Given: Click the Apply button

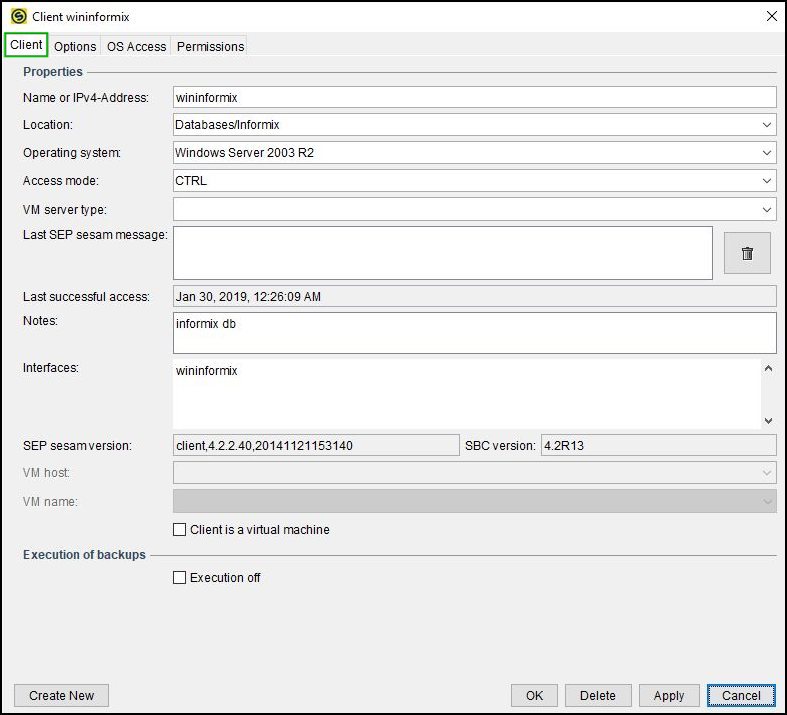Looking at the screenshot, I should click(669, 695).
